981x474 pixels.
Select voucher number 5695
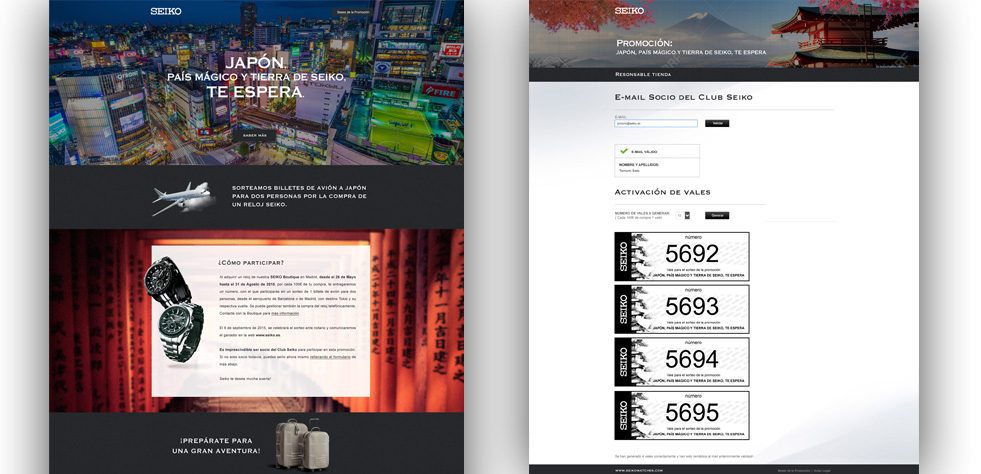pos(682,415)
